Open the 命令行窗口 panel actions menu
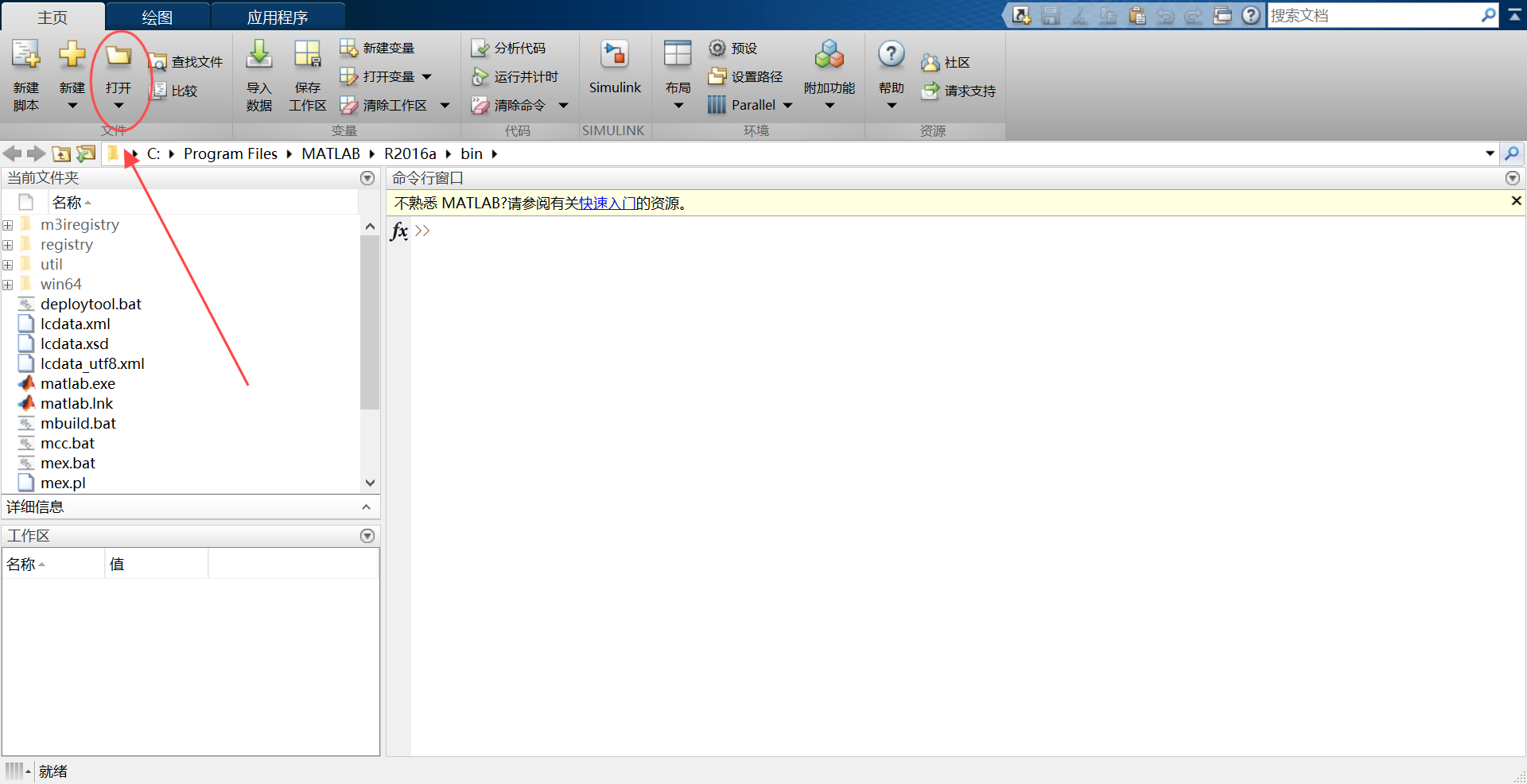1527x784 pixels. [1513, 178]
